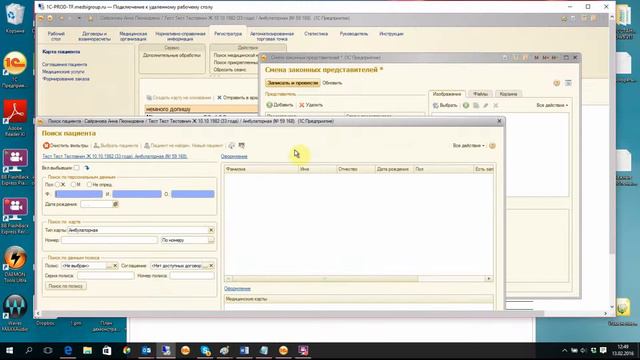
Task: Open the Test Test Testovich patient link
Action: point(115,156)
